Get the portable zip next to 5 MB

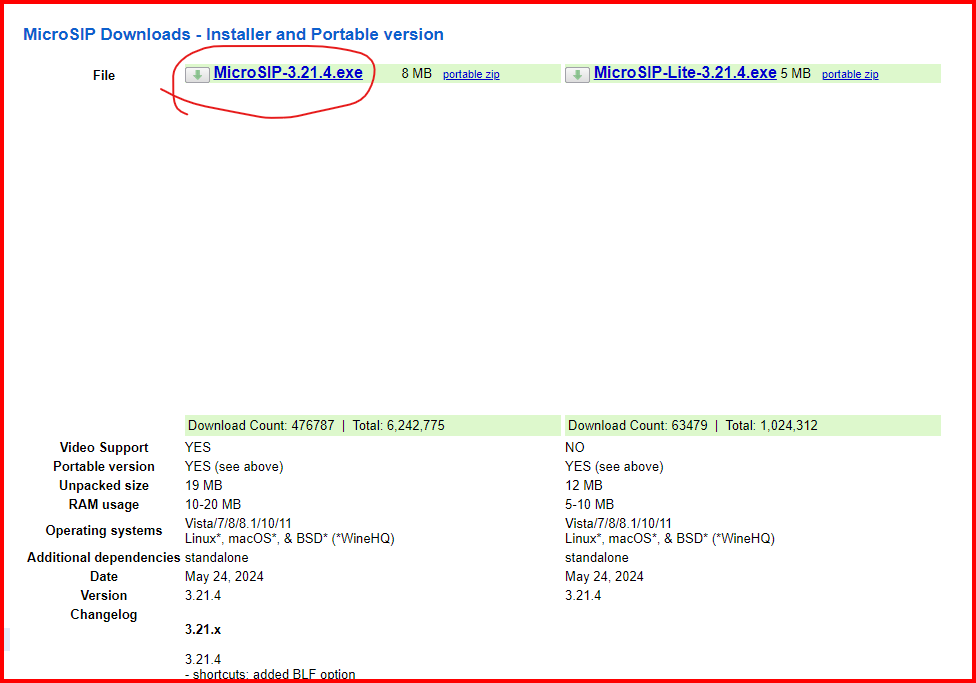coord(850,74)
